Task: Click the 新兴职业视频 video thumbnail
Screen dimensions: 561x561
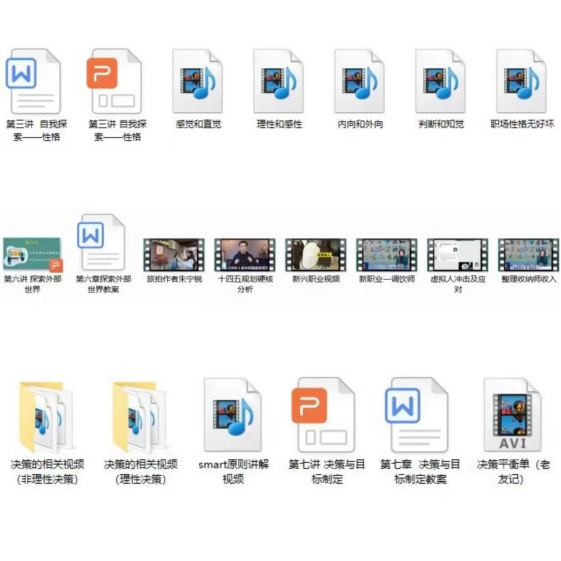Action: [x=316, y=255]
